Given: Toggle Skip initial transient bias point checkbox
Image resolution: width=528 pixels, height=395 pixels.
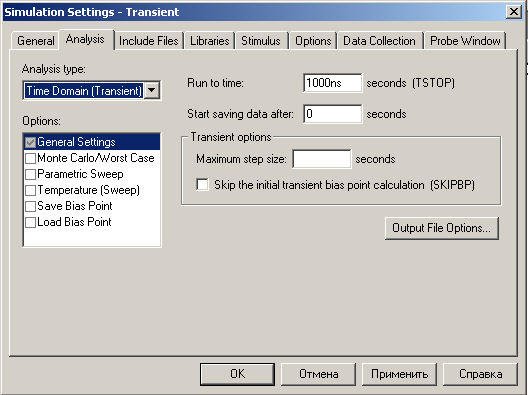Looking at the screenshot, I should 202,185.
